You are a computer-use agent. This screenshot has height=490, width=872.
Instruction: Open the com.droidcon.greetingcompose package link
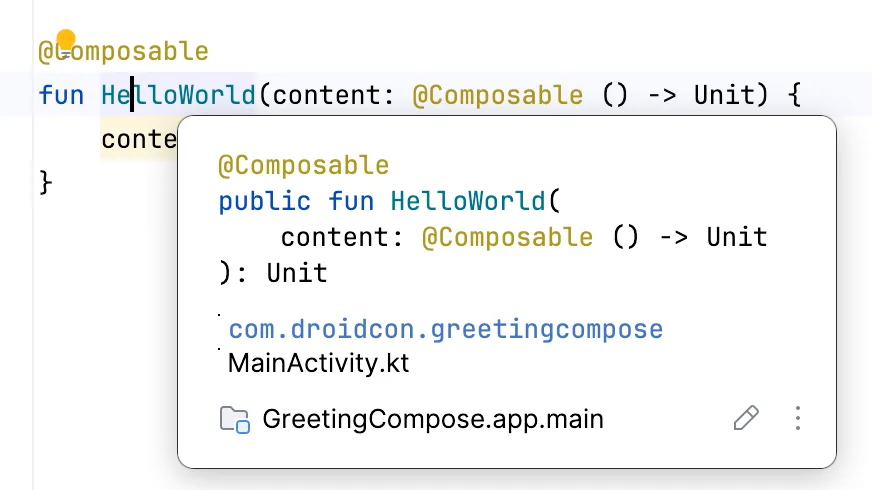tap(445, 330)
